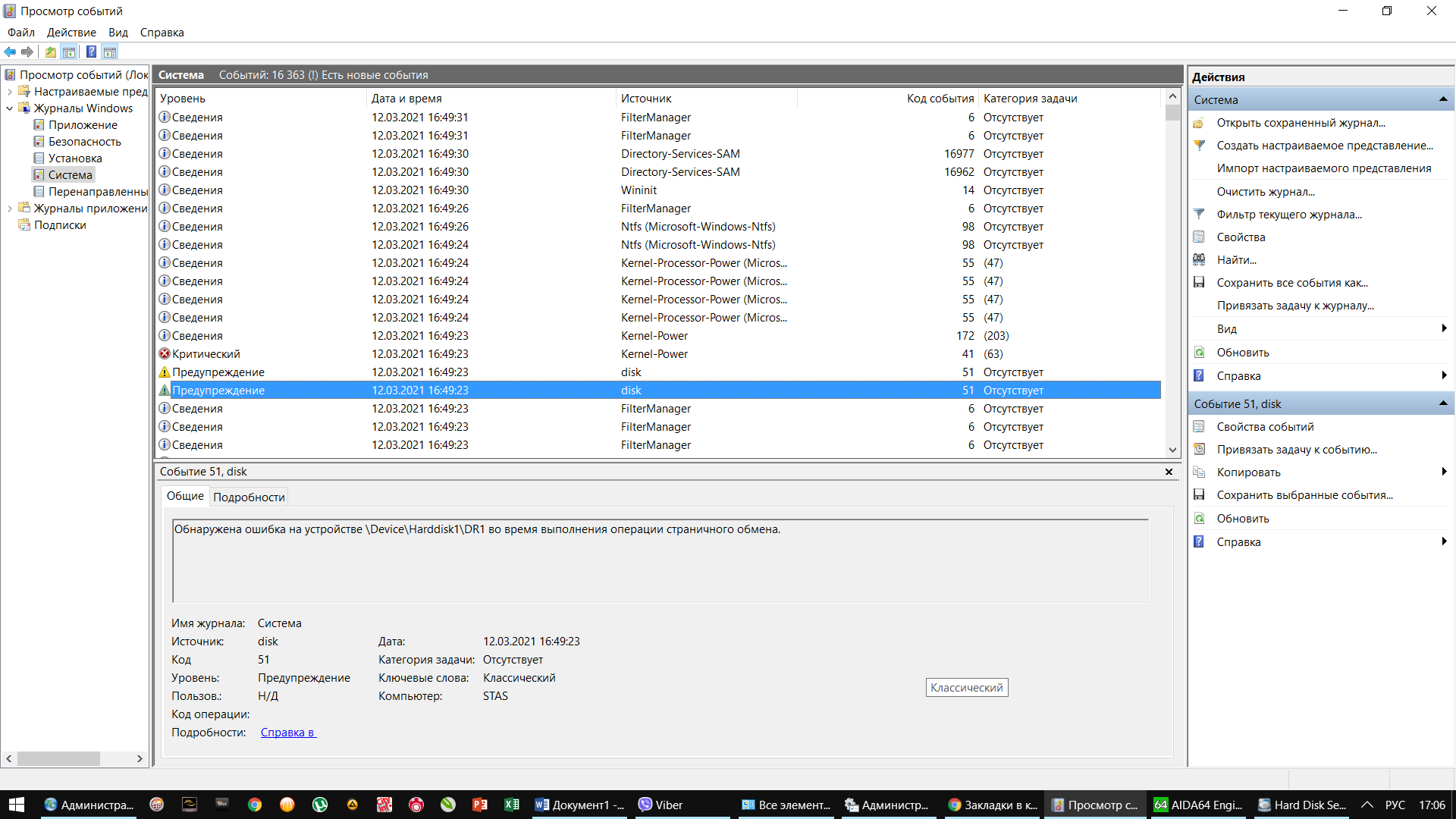This screenshot has height=819, width=1456.
Task: Click save all events floppy icon
Action: 1199,282
